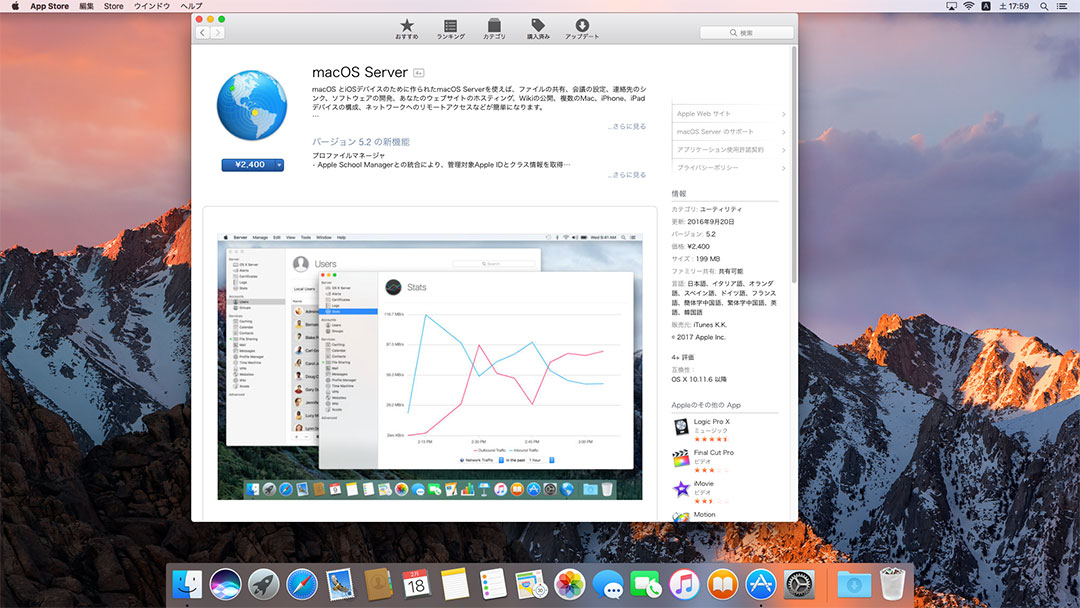Open the プライバシーポリシー link
The image size is (1080, 608).
coord(729,167)
